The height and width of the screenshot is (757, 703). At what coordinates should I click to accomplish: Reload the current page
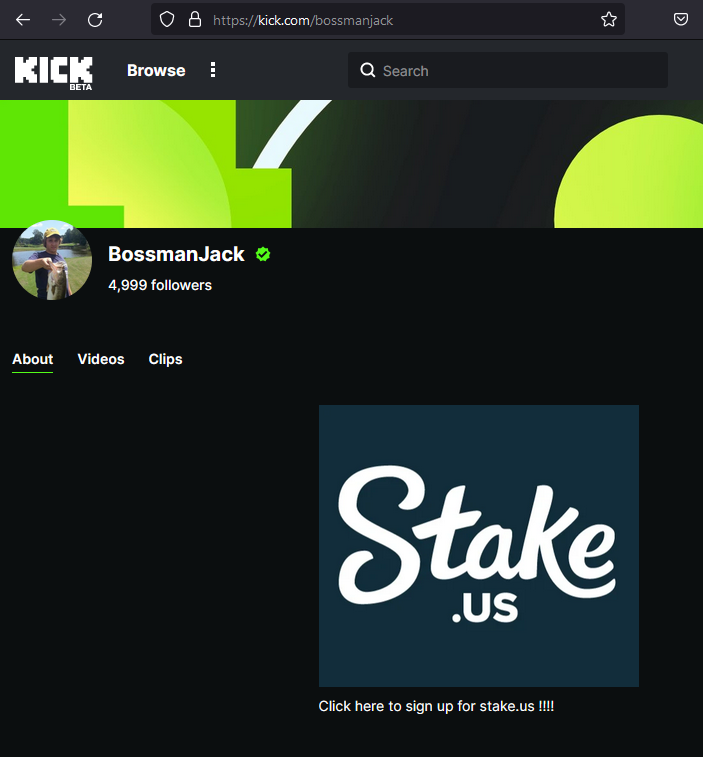pos(95,20)
